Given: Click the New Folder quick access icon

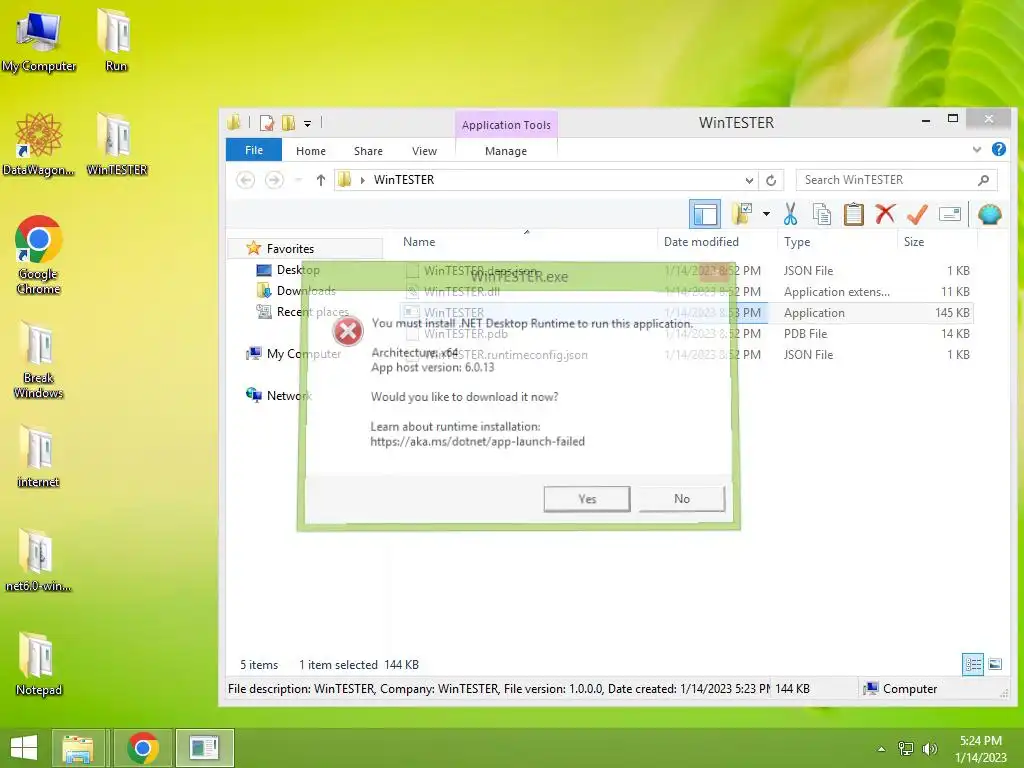Looking at the screenshot, I should (288, 123).
